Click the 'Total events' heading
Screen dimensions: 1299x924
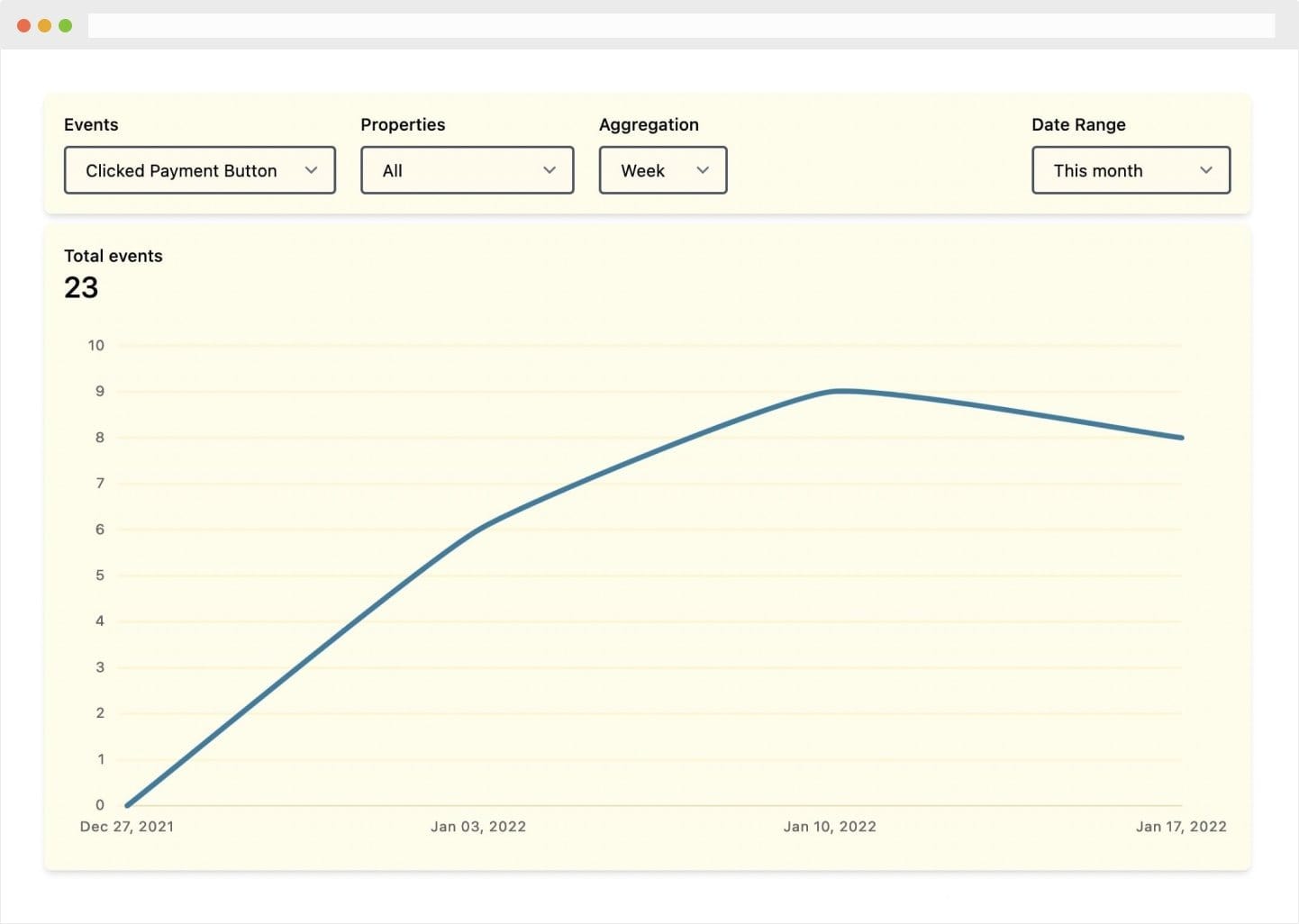(x=114, y=256)
